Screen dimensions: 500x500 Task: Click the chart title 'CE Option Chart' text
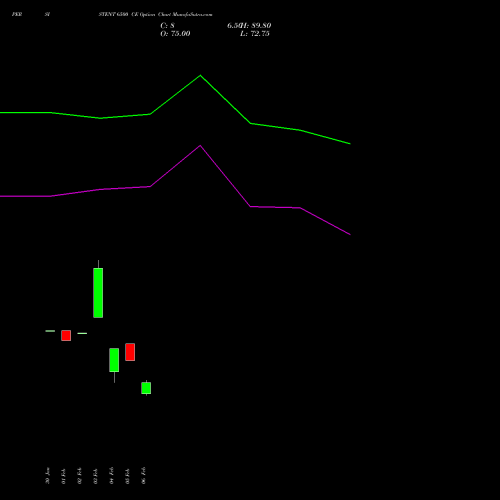151,14
